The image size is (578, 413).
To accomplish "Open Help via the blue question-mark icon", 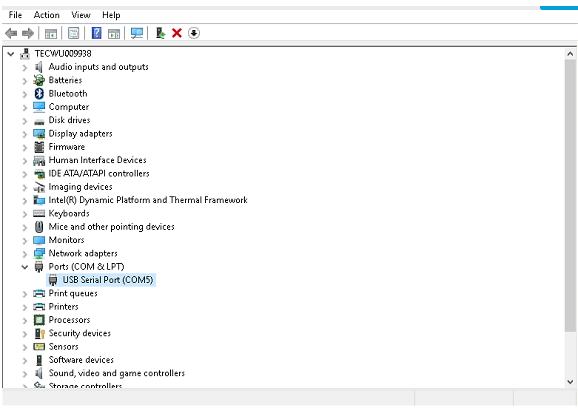I will click(x=97, y=33).
